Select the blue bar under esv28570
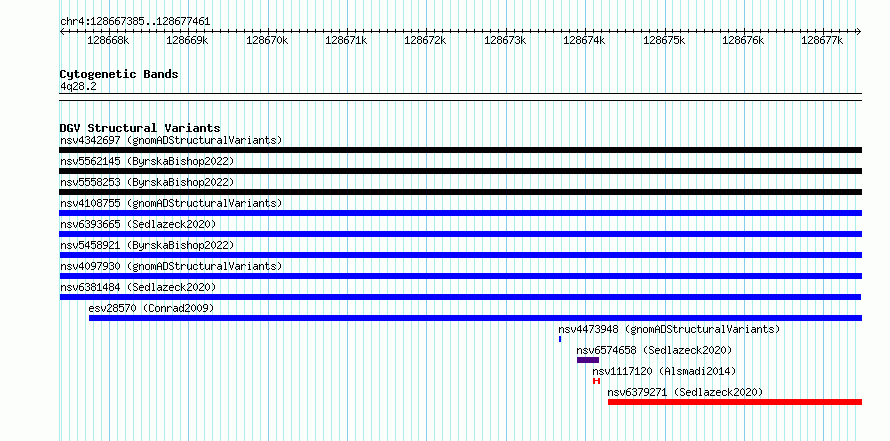The image size is (890, 441). (475, 318)
